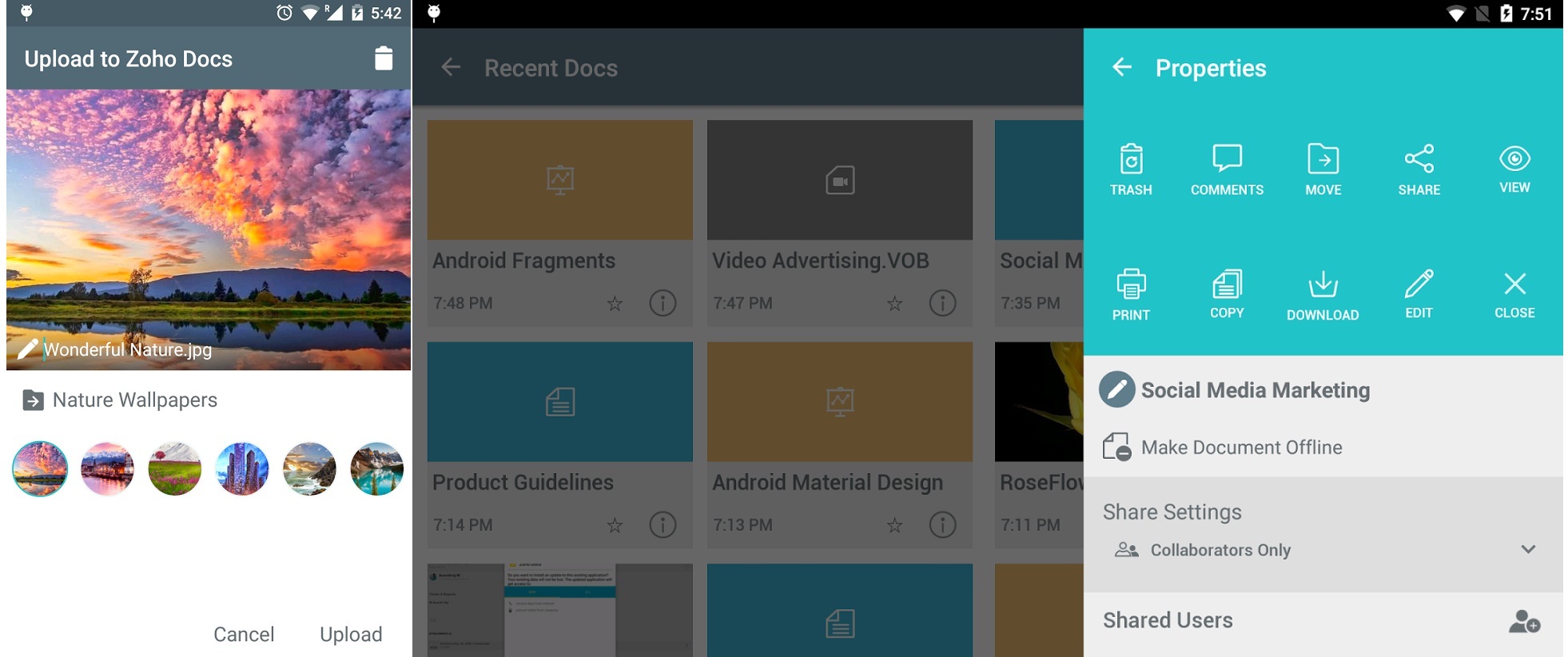The height and width of the screenshot is (657, 1568).
Task: Star the Product Guidelines document
Action: pyautogui.click(x=615, y=525)
